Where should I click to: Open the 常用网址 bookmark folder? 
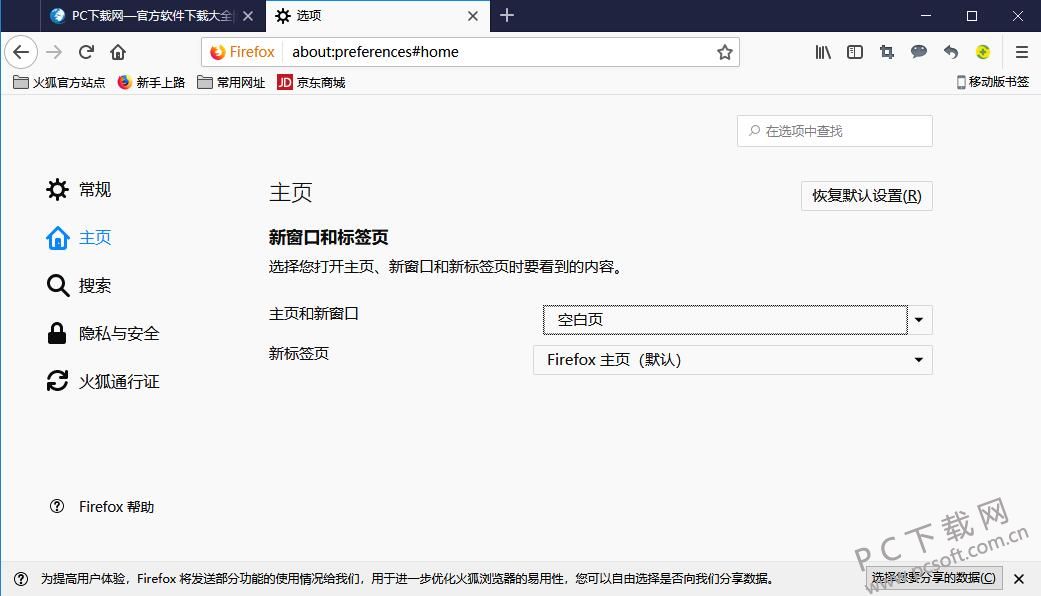231,82
